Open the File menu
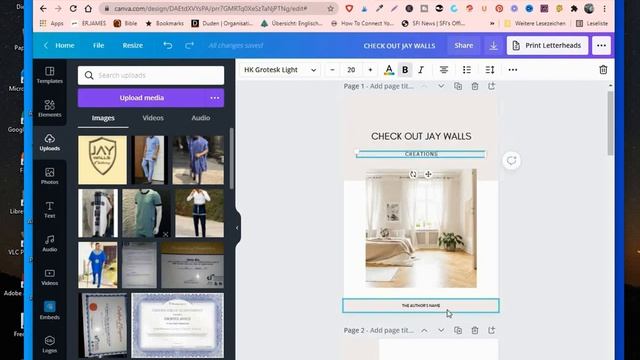 [98, 45]
